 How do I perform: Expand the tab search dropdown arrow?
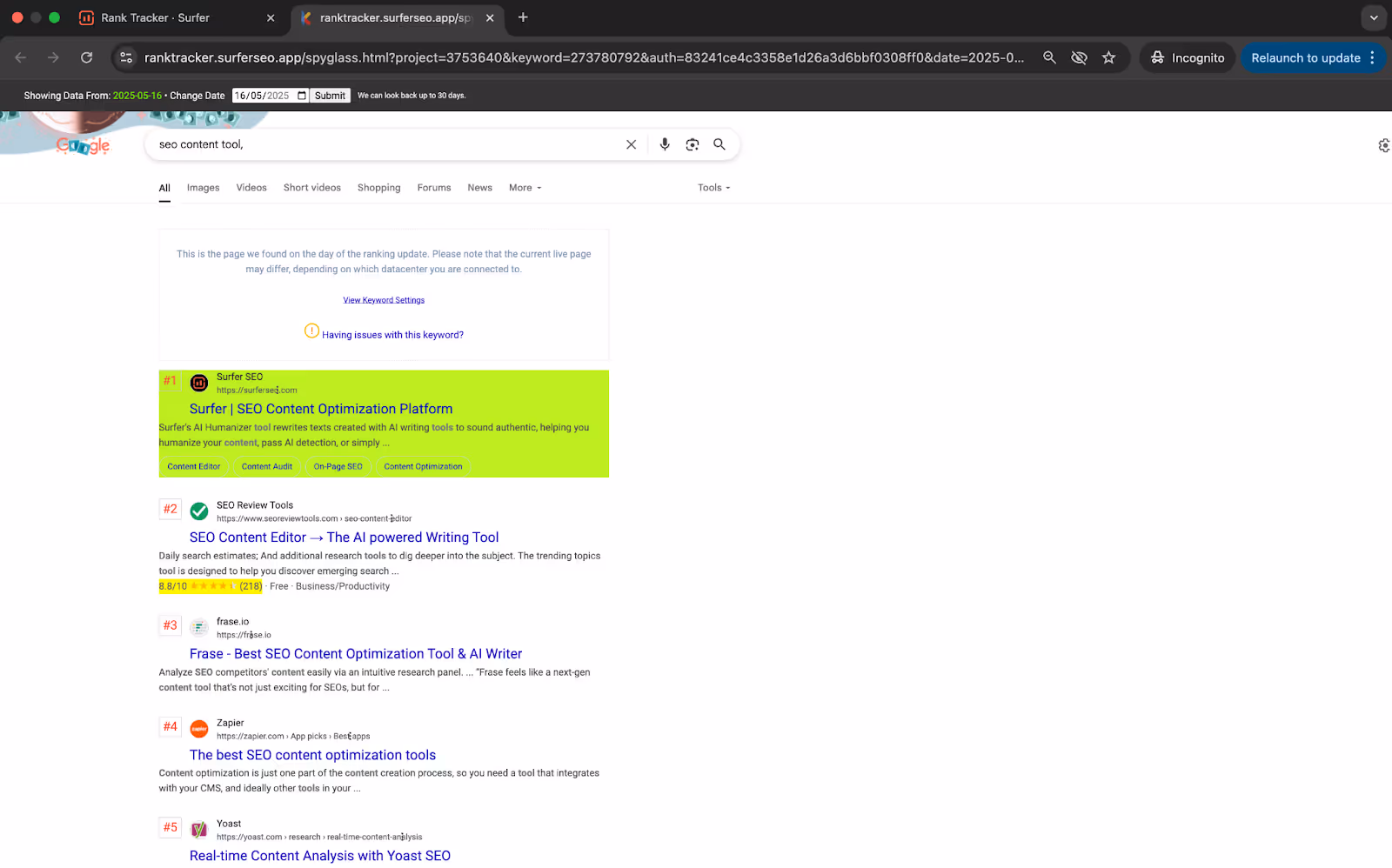point(1374,17)
